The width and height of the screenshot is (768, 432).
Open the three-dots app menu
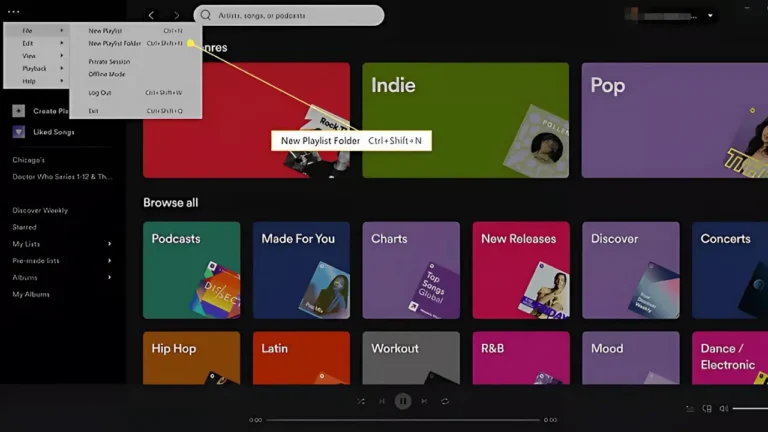[x=14, y=12]
